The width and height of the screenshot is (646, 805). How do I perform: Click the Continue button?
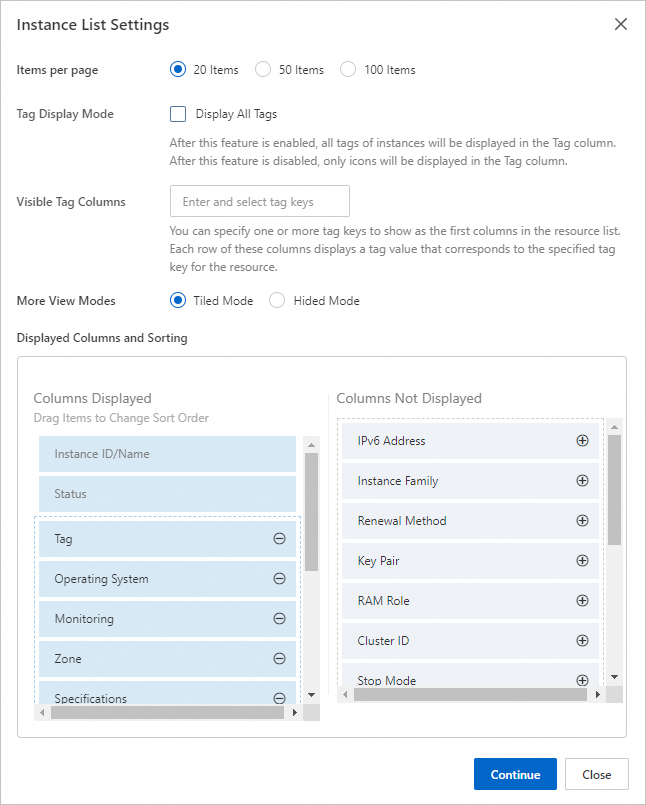515,774
